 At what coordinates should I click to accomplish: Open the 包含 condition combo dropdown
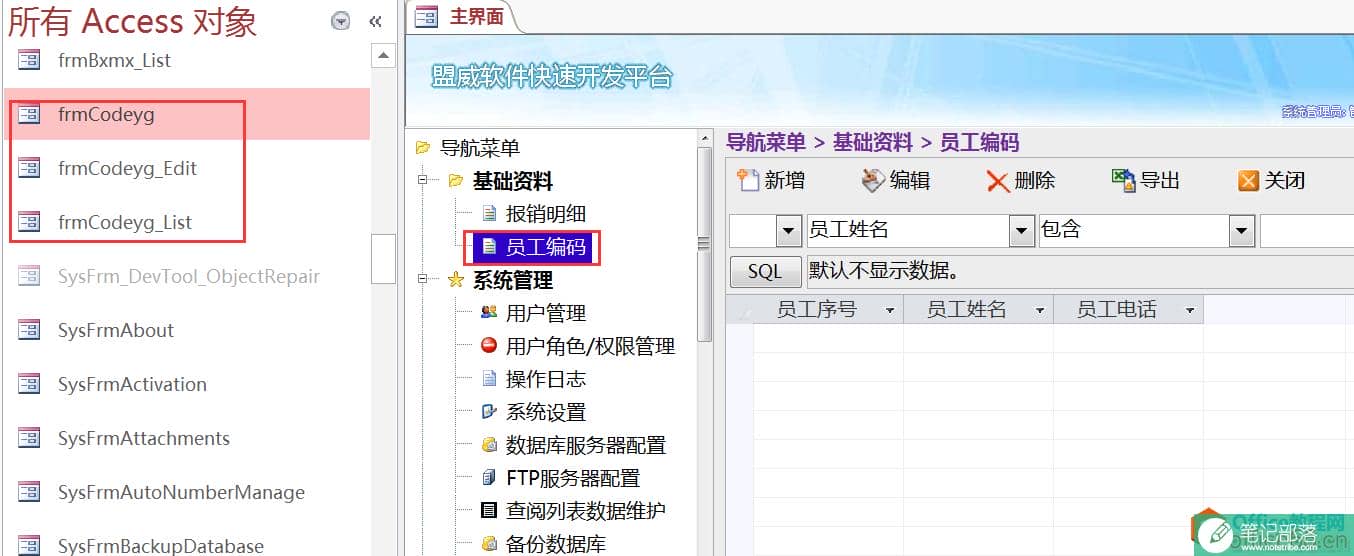pos(1242,230)
